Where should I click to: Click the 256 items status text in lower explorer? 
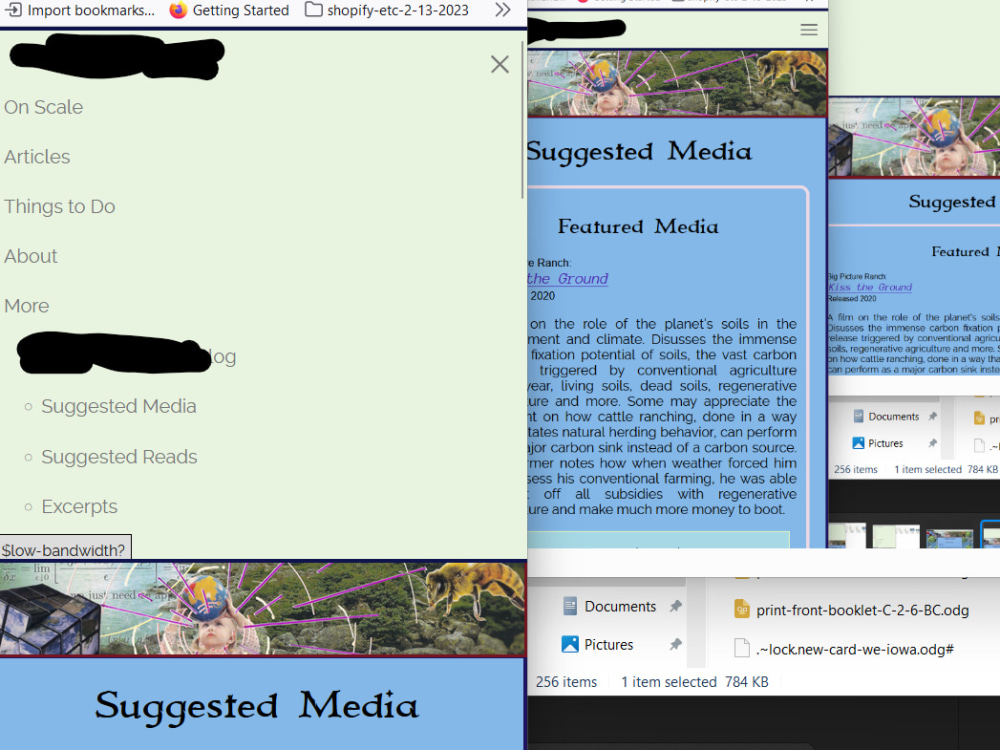click(x=566, y=682)
